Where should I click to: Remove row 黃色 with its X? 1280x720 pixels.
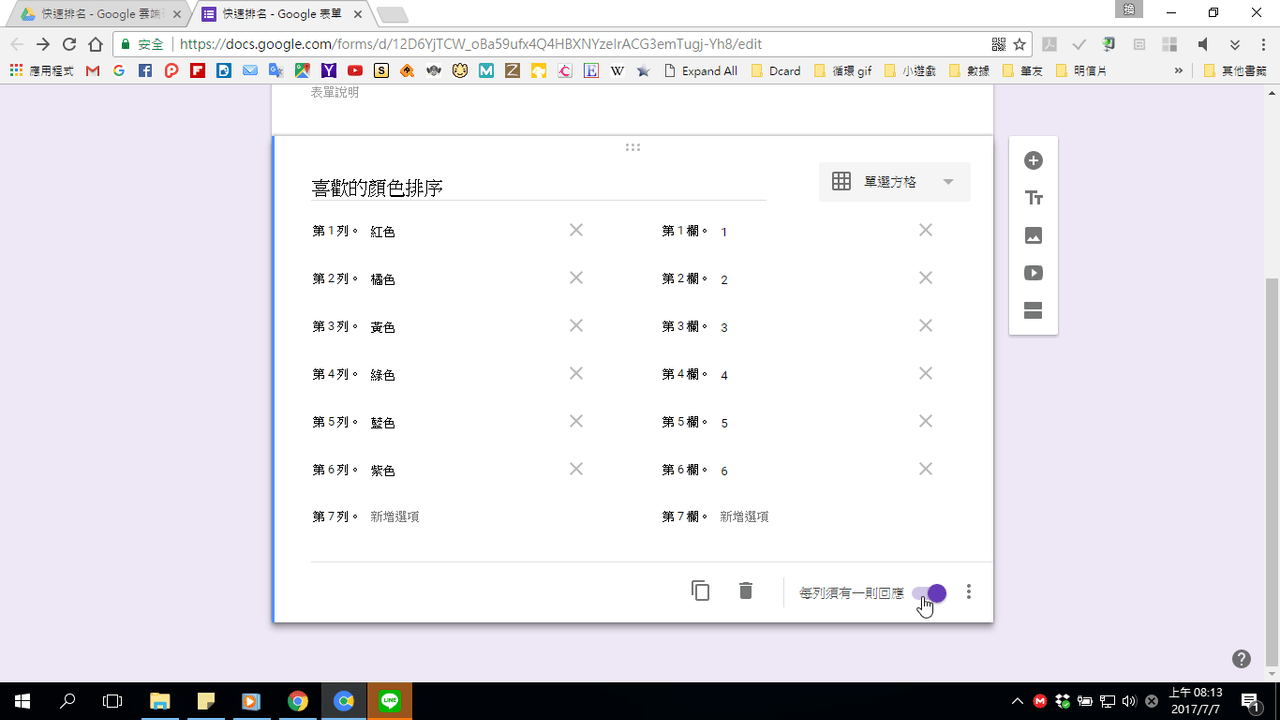point(576,326)
